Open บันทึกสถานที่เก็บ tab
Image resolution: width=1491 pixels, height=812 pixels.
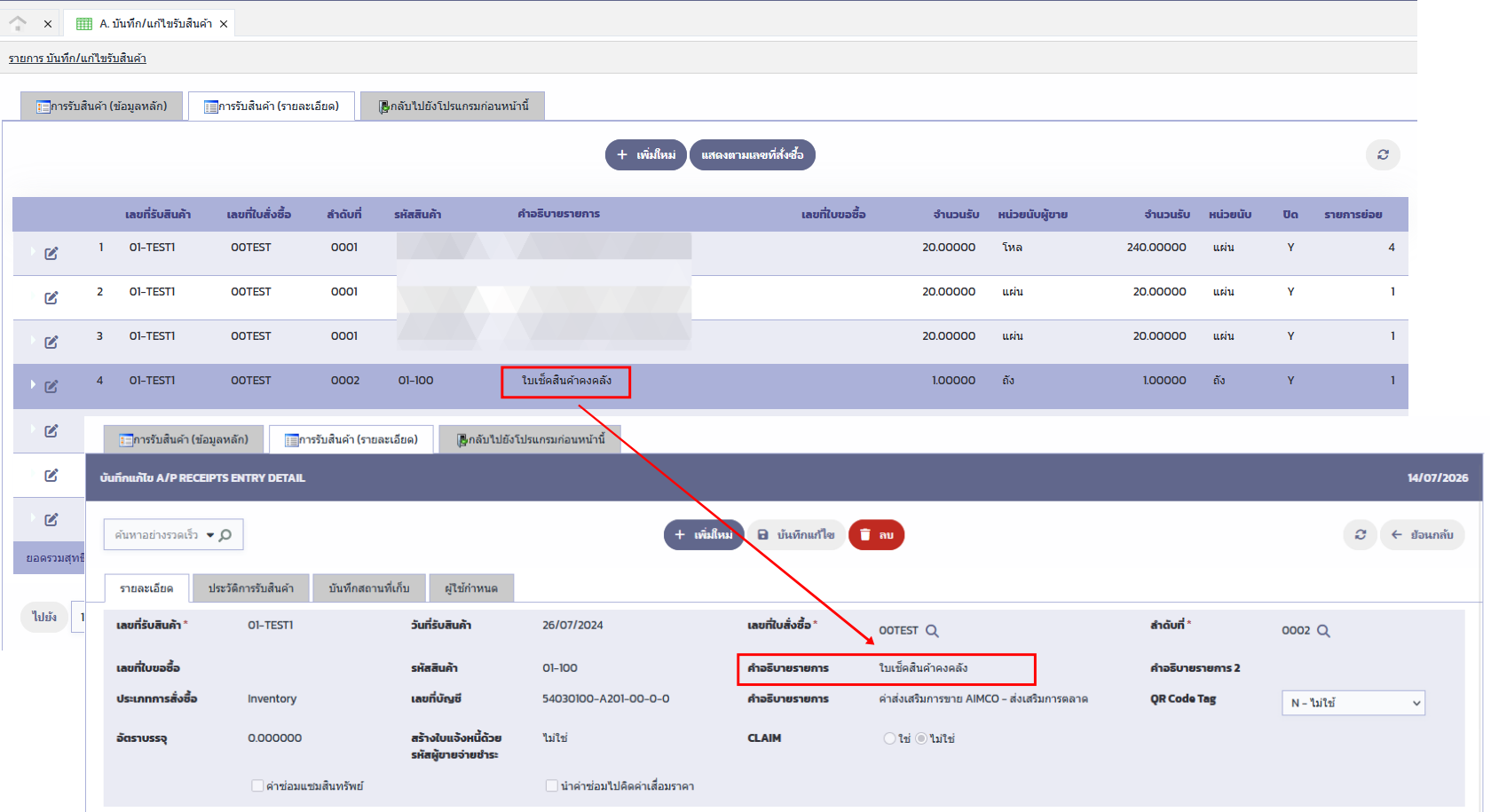369,588
